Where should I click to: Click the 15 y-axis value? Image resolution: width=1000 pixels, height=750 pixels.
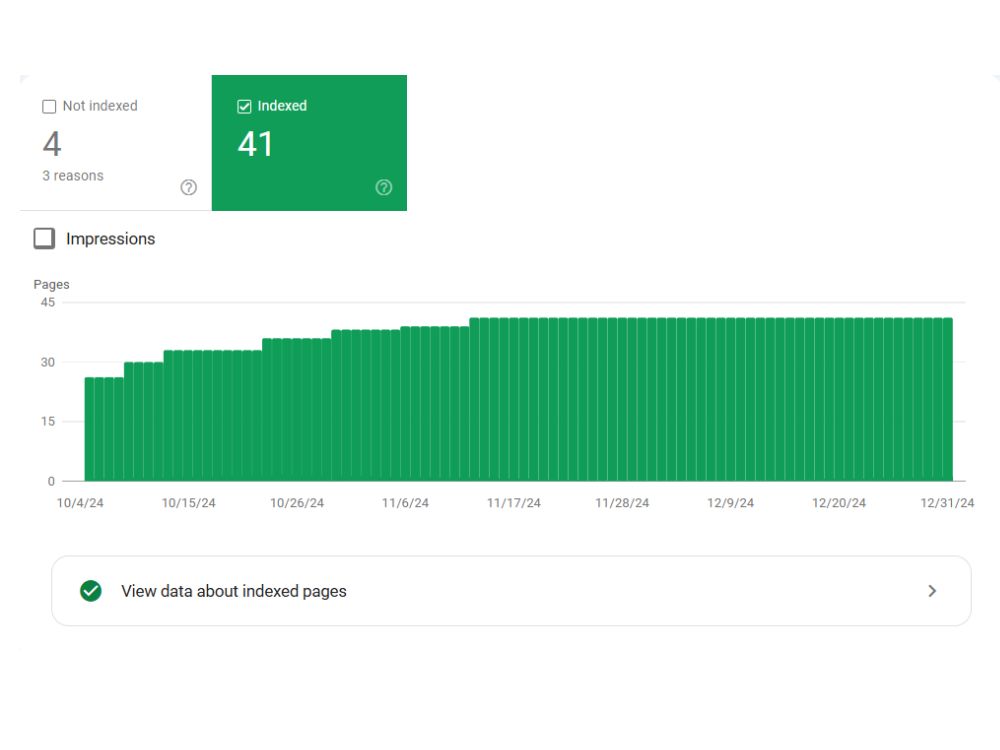48,422
